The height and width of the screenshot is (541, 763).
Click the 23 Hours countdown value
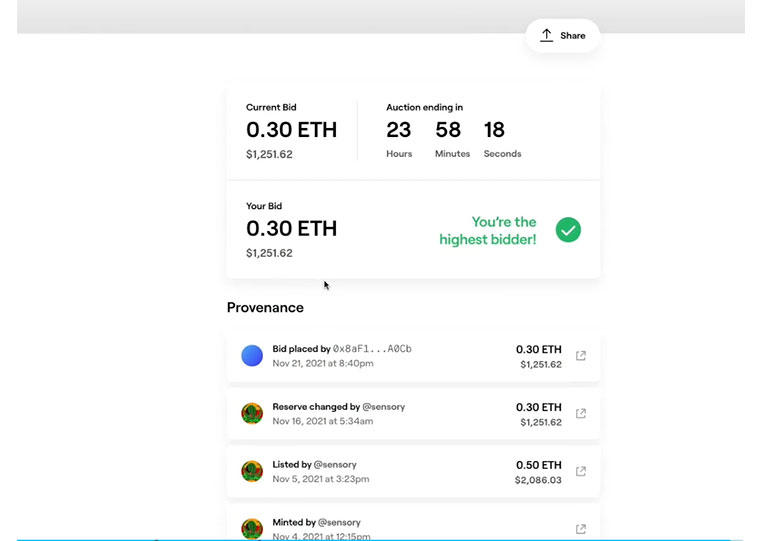pos(399,130)
